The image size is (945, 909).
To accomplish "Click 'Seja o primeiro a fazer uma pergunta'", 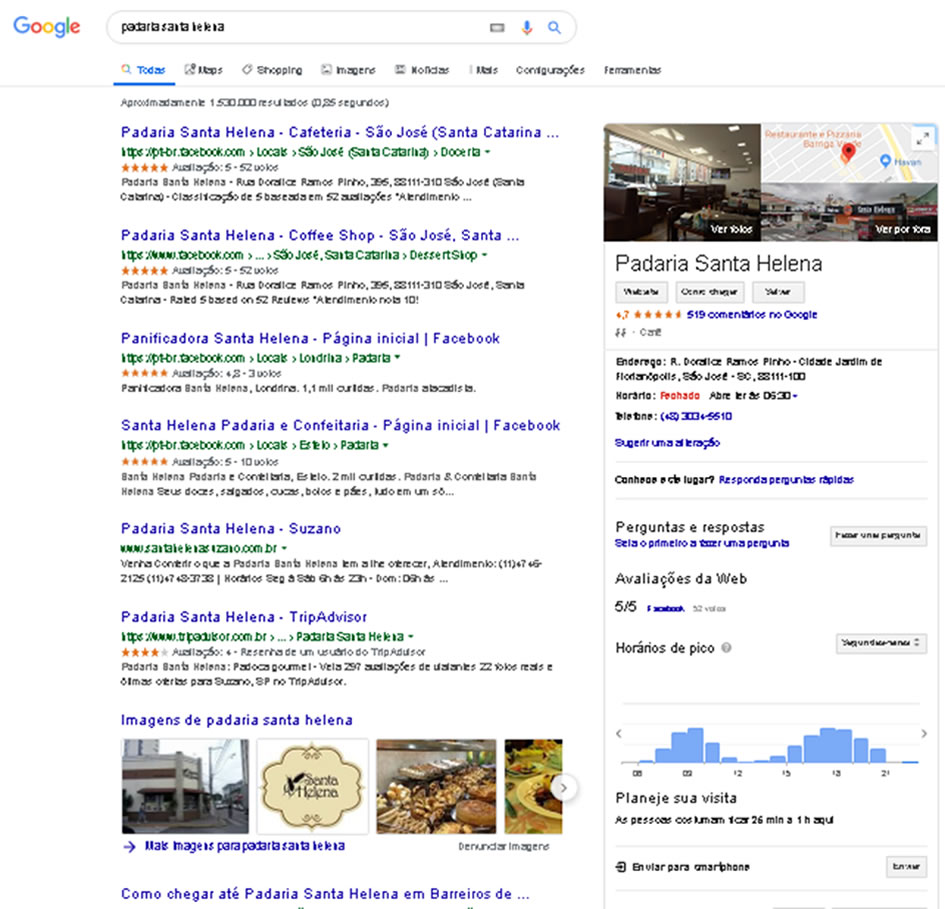I will tap(702, 544).
